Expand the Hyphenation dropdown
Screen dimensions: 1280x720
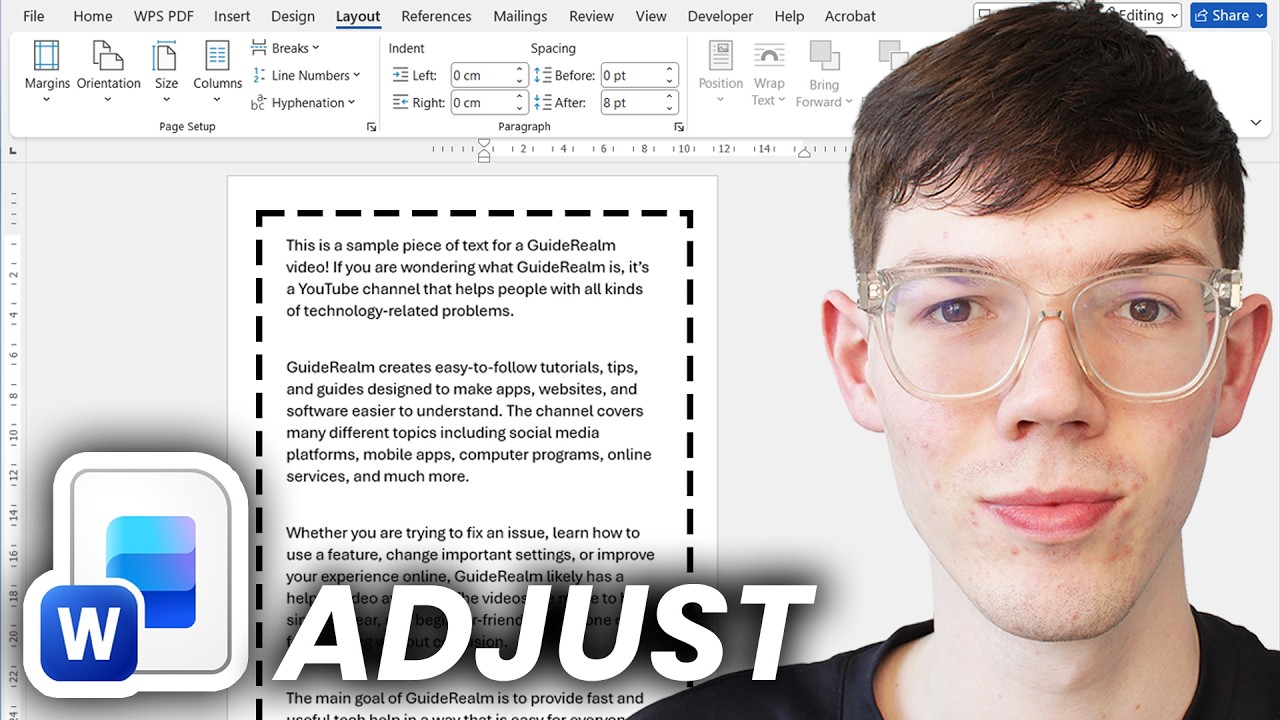[303, 102]
